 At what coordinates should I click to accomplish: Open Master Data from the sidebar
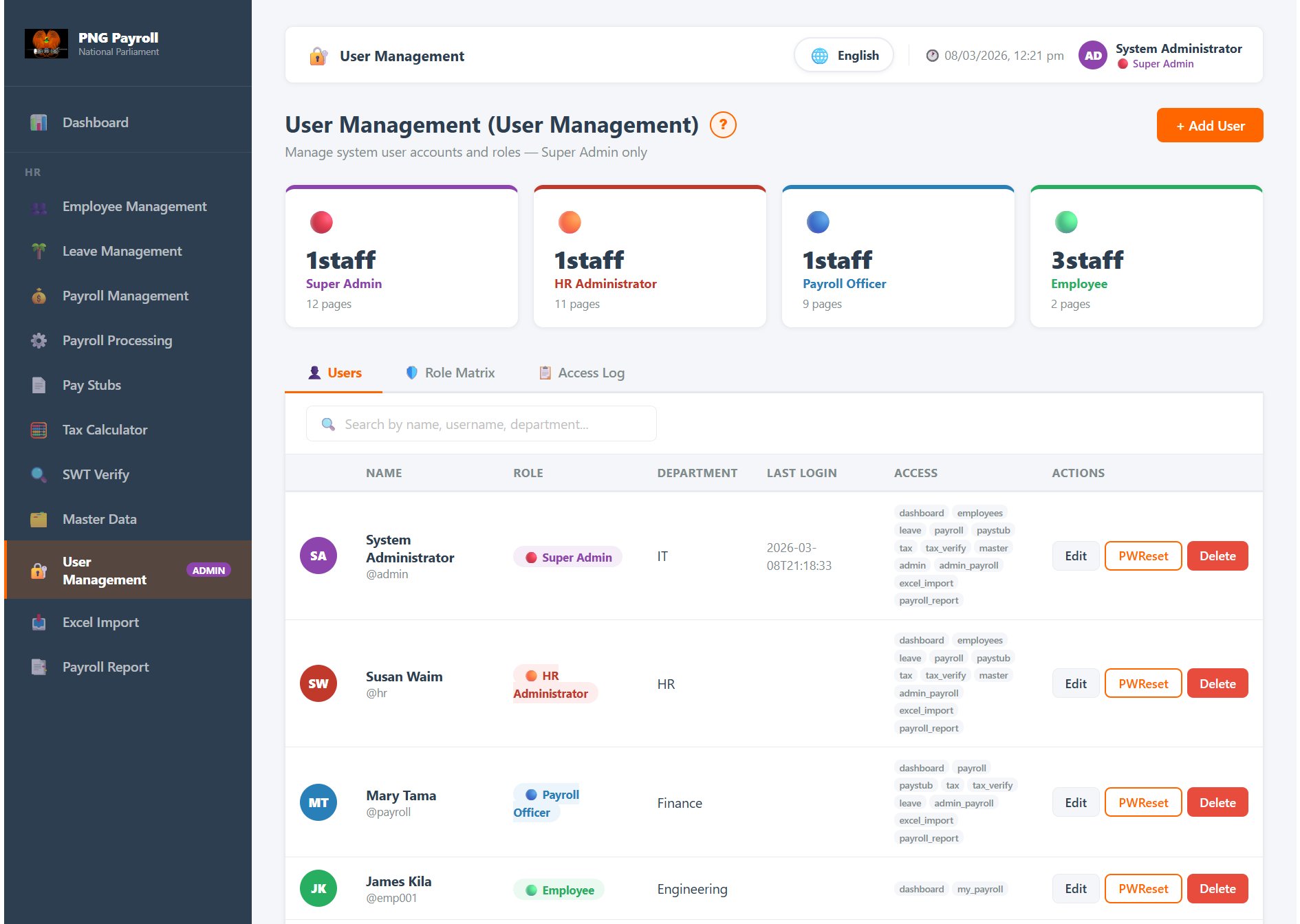tap(128, 520)
